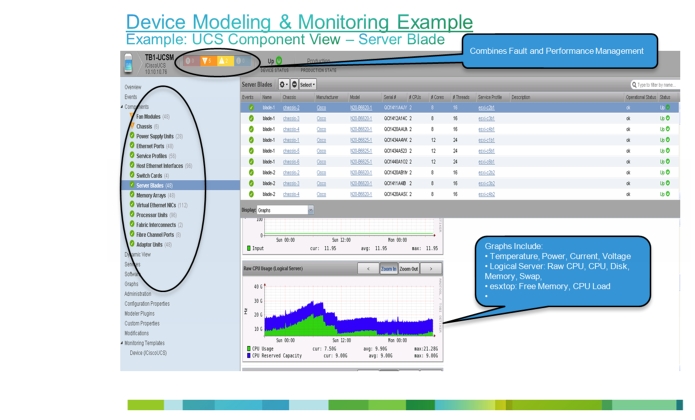Open model link in esxi-c1b1 row
695x420 pixels.
coord(361,140)
